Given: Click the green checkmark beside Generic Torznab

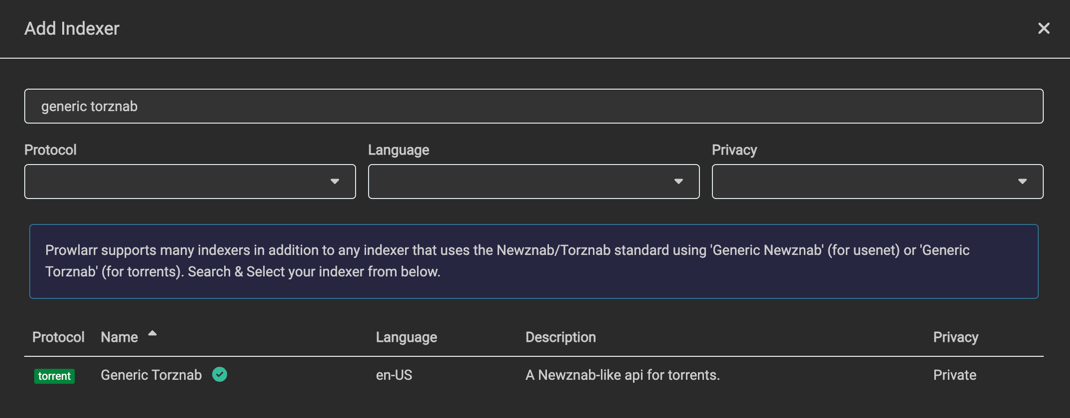Looking at the screenshot, I should [x=220, y=374].
